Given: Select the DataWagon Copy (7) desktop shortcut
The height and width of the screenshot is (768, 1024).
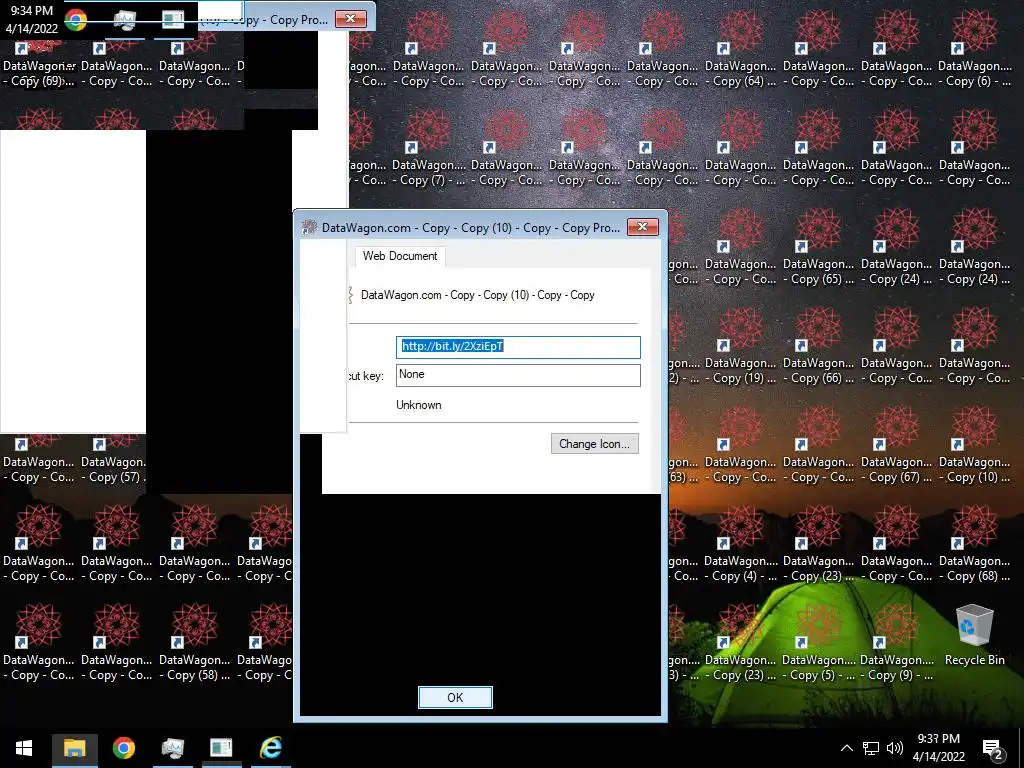Looking at the screenshot, I should (x=428, y=150).
